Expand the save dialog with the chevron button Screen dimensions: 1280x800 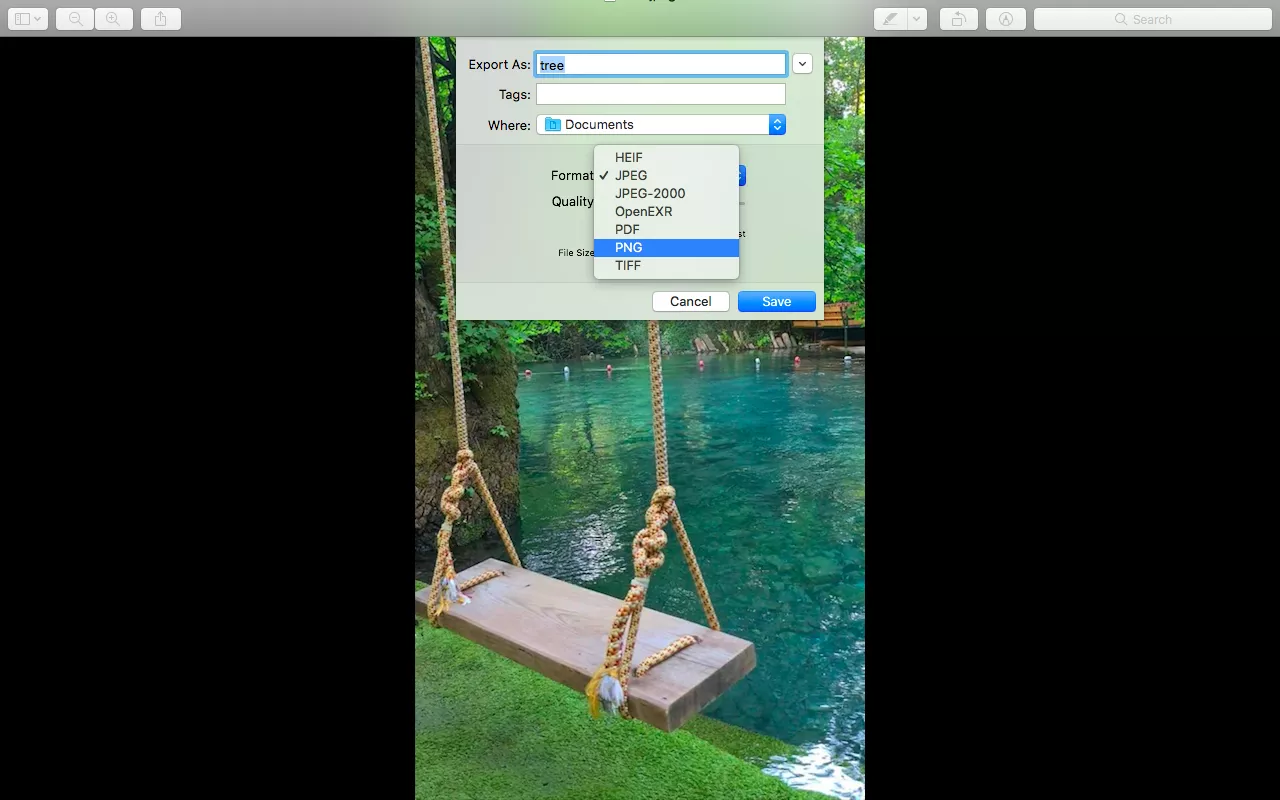coord(802,64)
